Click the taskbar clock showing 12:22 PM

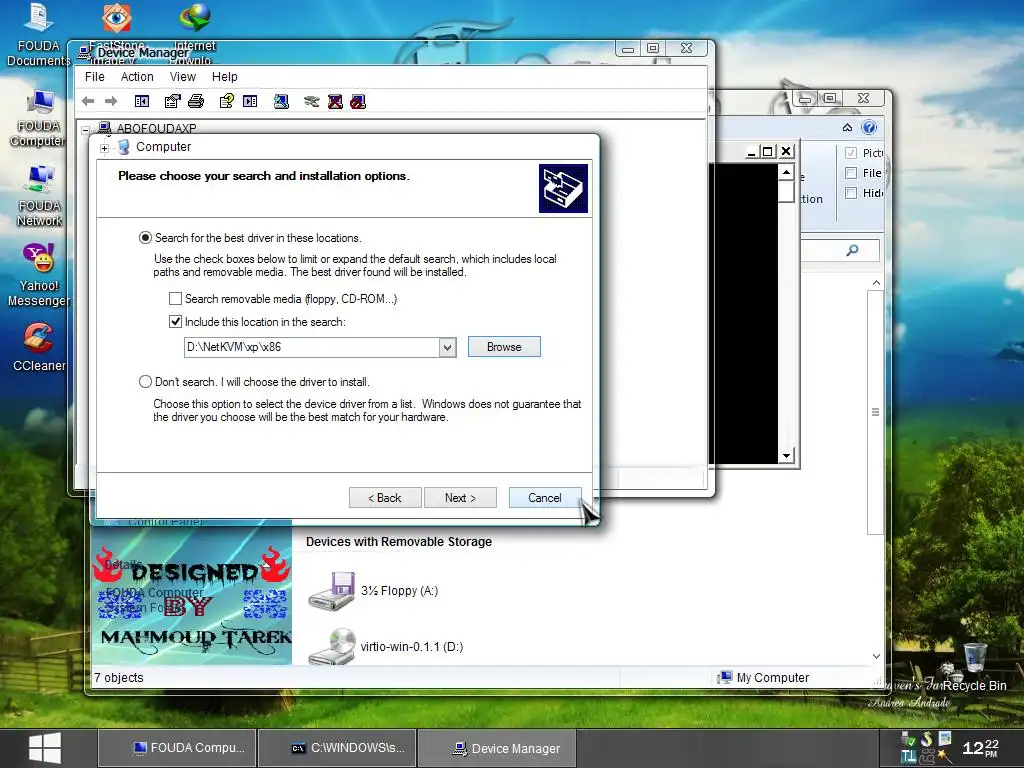980,748
